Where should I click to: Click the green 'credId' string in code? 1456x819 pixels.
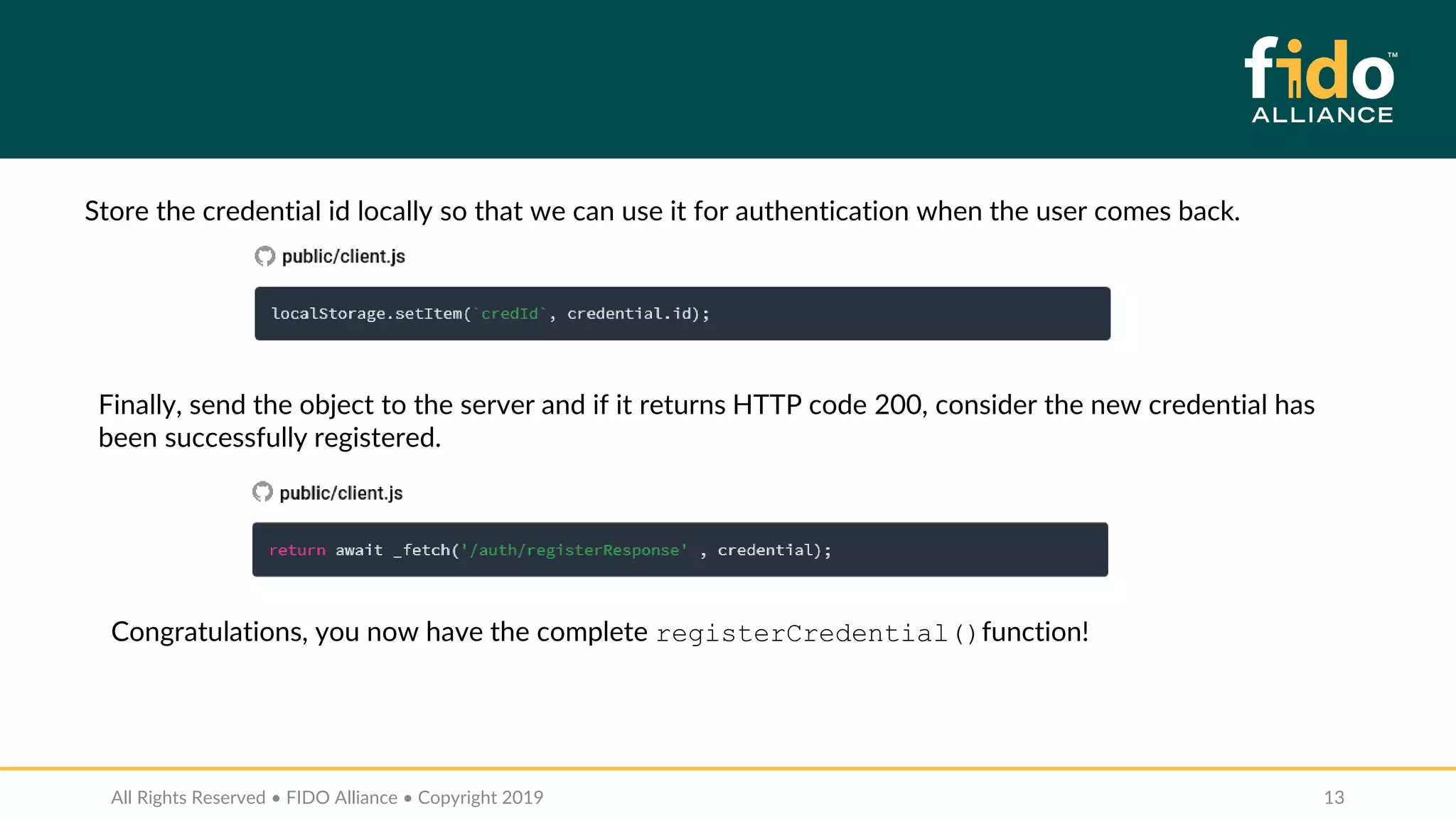tap(510, 314)
